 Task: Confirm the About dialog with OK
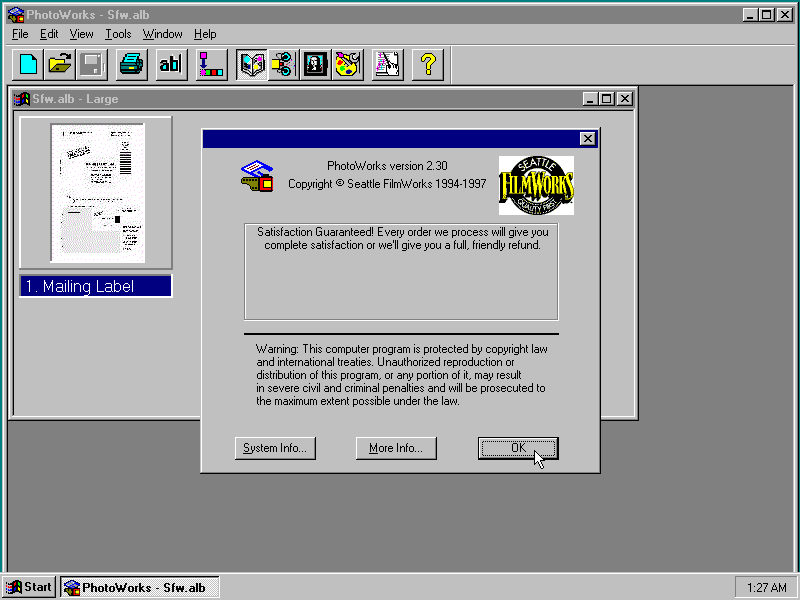click(518, 448)
